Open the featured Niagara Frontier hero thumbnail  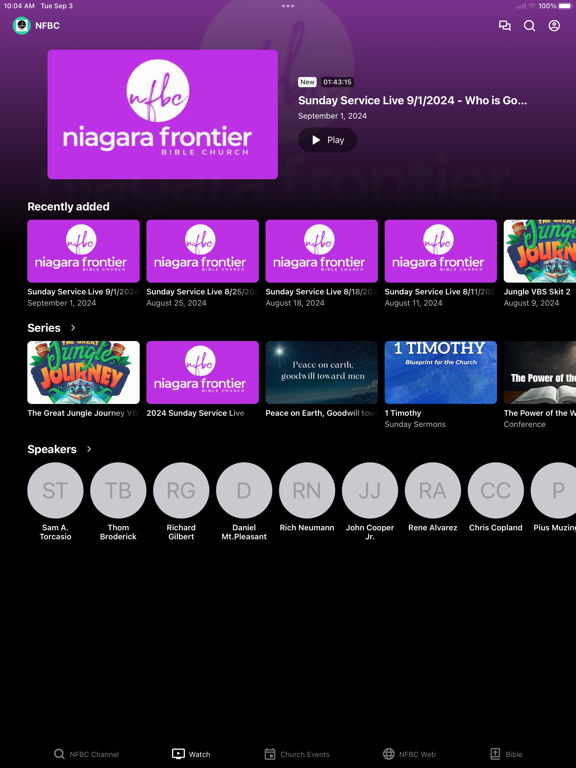(163, 115)
